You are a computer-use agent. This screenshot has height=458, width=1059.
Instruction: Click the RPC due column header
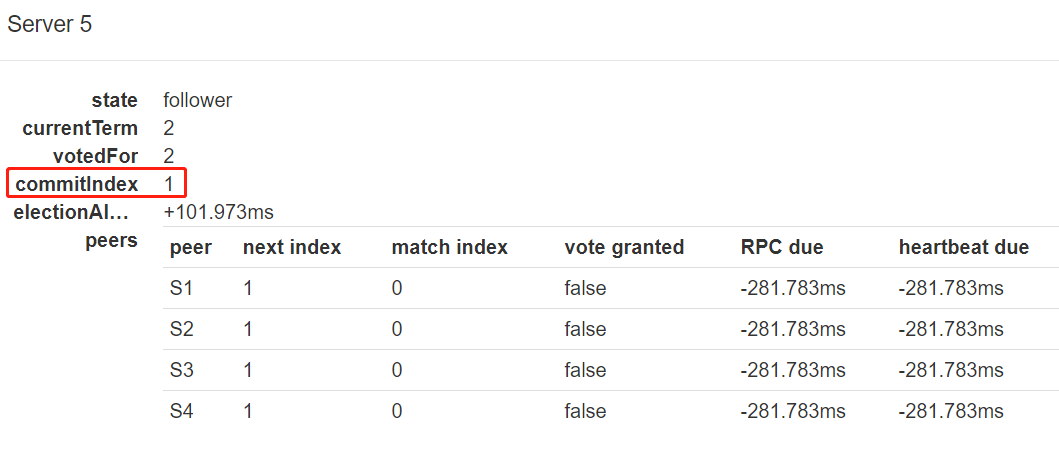point(782,248)
